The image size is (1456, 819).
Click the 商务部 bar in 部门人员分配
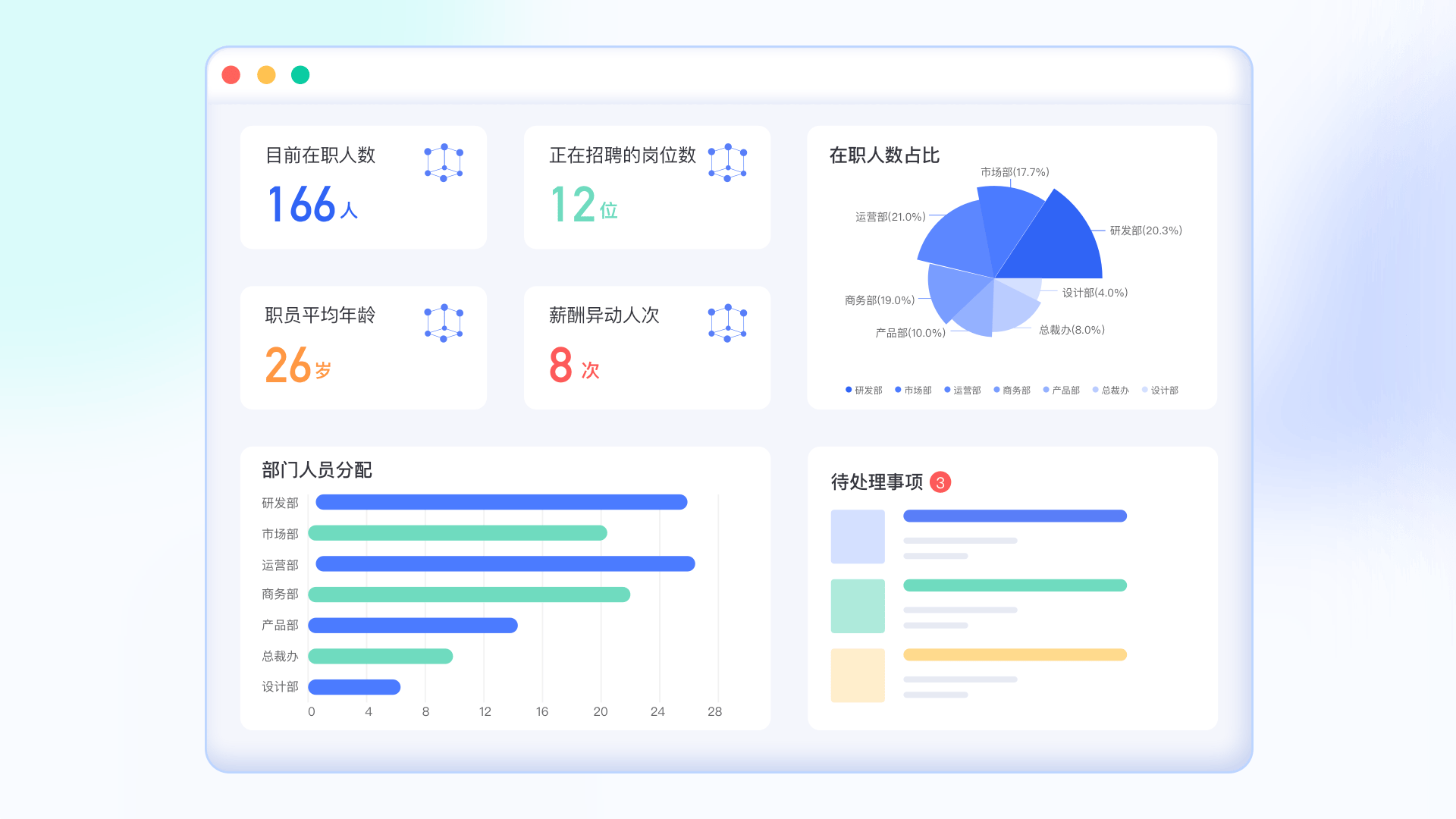pyautogui.click(x=469, y=595)
